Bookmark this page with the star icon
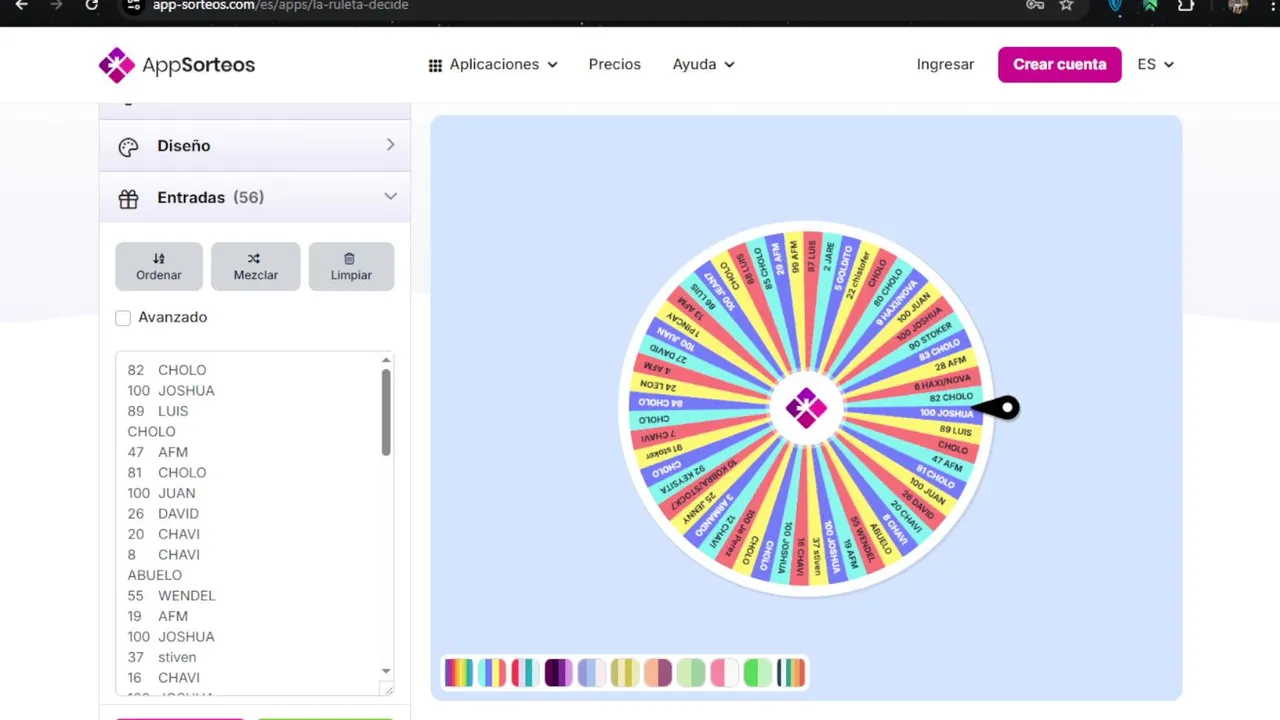The width and height of the screenshot is (1280, 720). [x=1066, y=5]
